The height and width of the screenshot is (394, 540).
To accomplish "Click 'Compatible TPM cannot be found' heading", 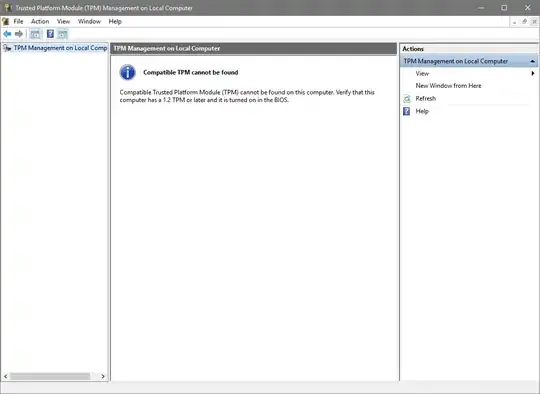I will (190, 72).
